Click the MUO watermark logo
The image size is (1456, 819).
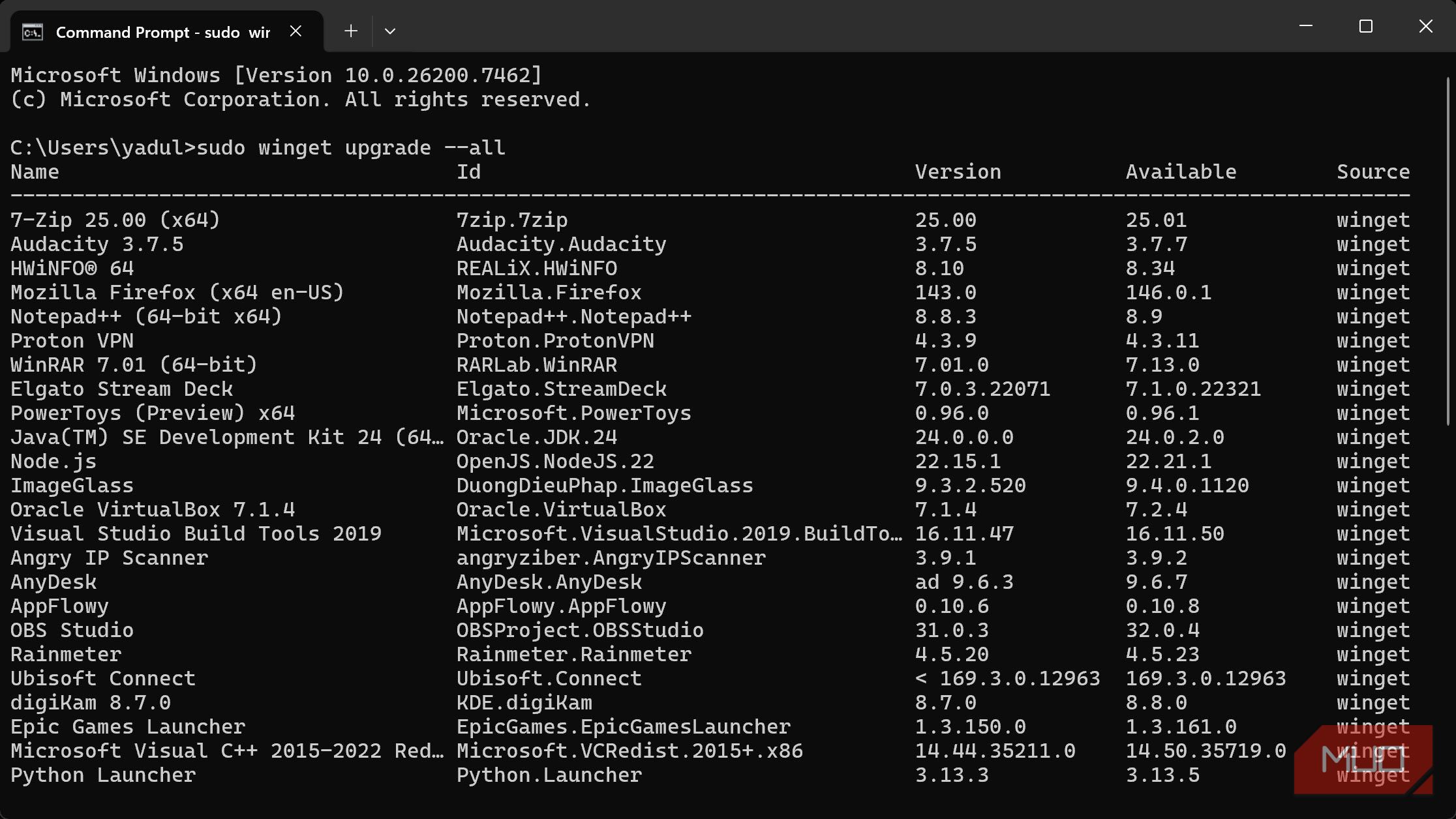tap(1362, 760)
